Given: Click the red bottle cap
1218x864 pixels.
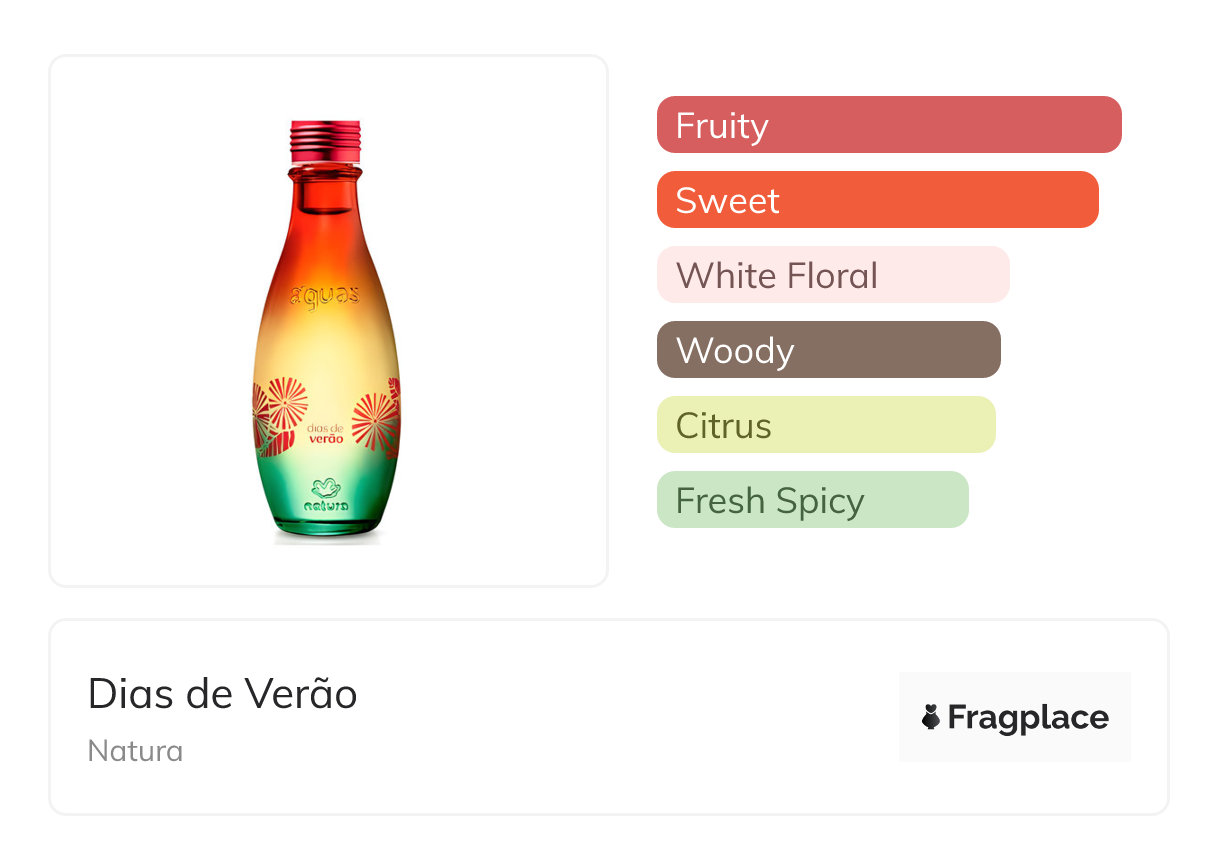Looking at the screenshot, I should 325,141.
